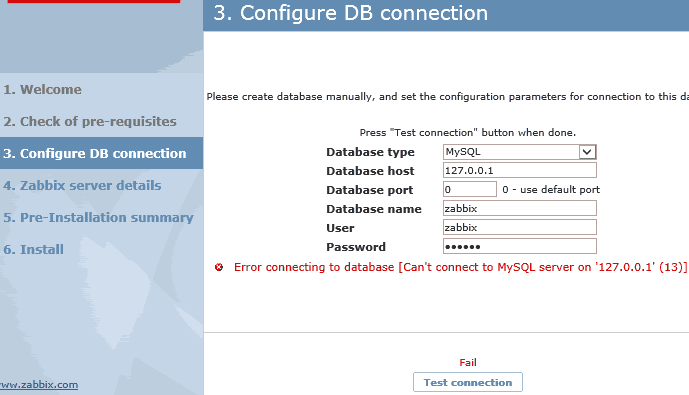The height and width of the screenshot is (395, 689).
Task: Focus the Database host field with 127.0.0.1
Action: click(519, 170)
